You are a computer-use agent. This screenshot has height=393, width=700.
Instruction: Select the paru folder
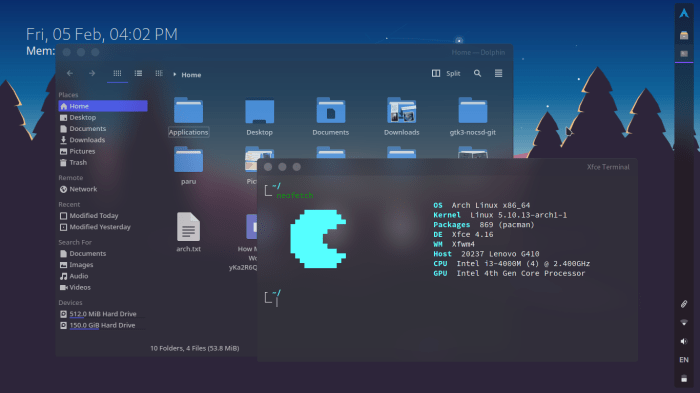[188, 165]
